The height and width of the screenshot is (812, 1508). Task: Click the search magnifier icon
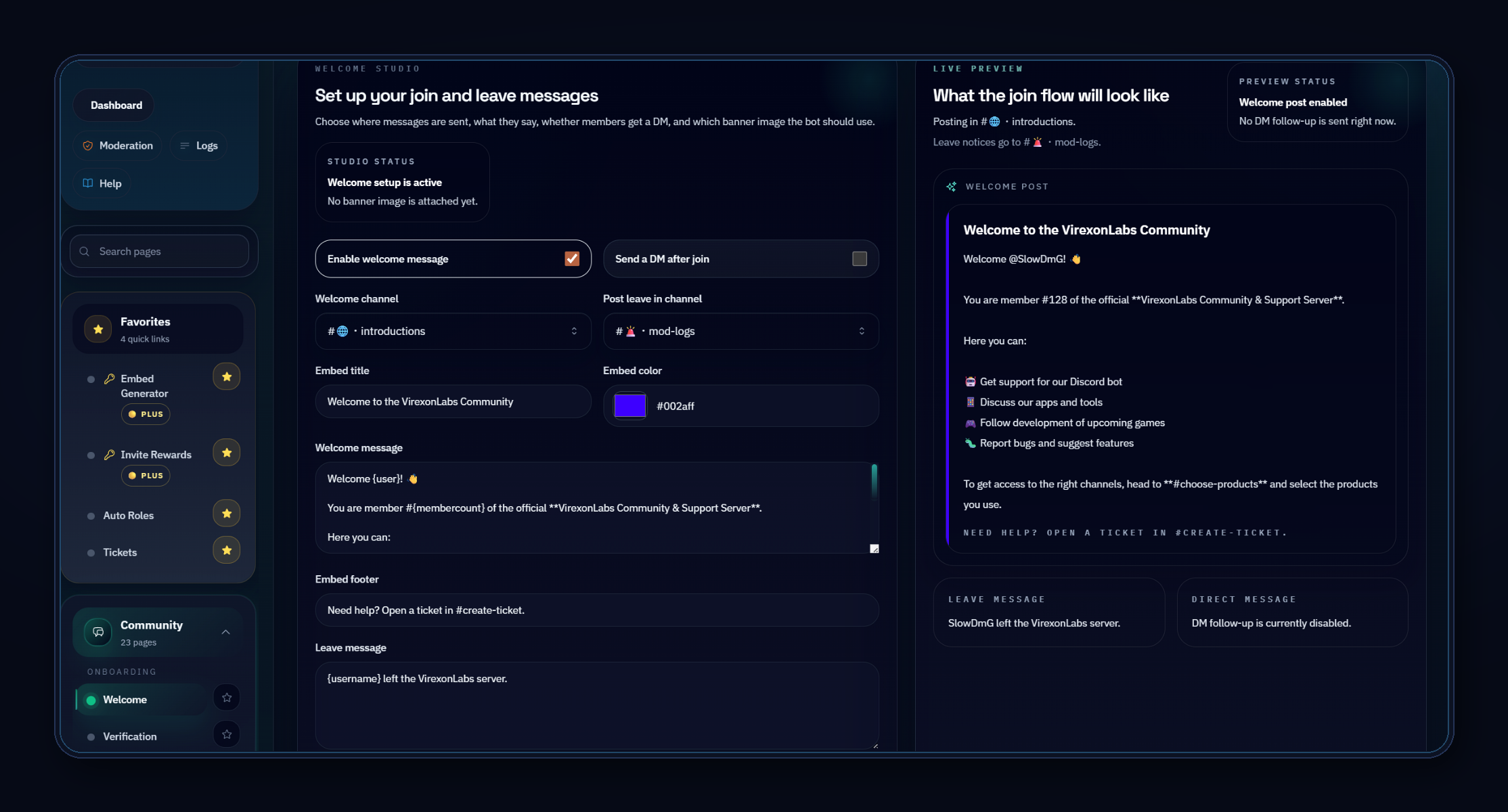tap(85, 251)
